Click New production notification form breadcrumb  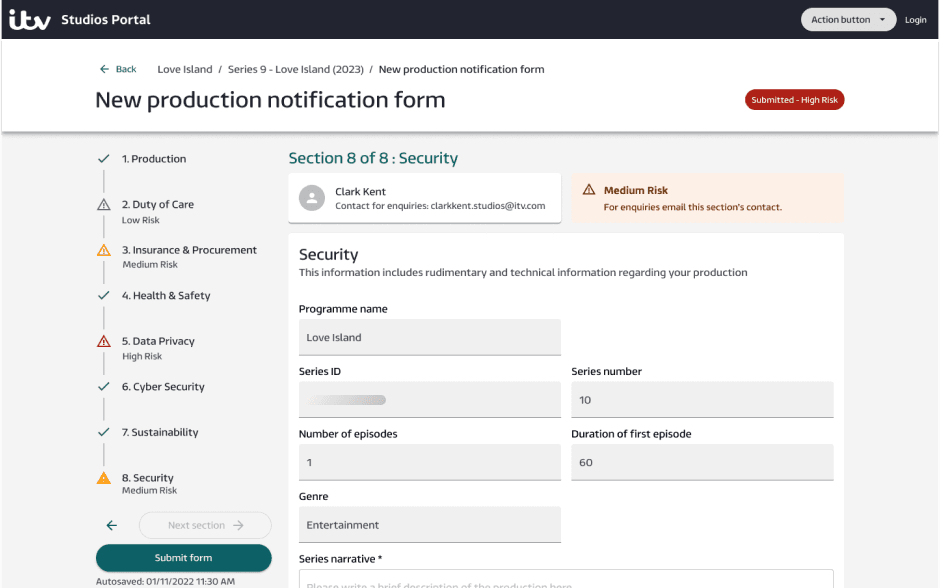click(x=462, y=69)
